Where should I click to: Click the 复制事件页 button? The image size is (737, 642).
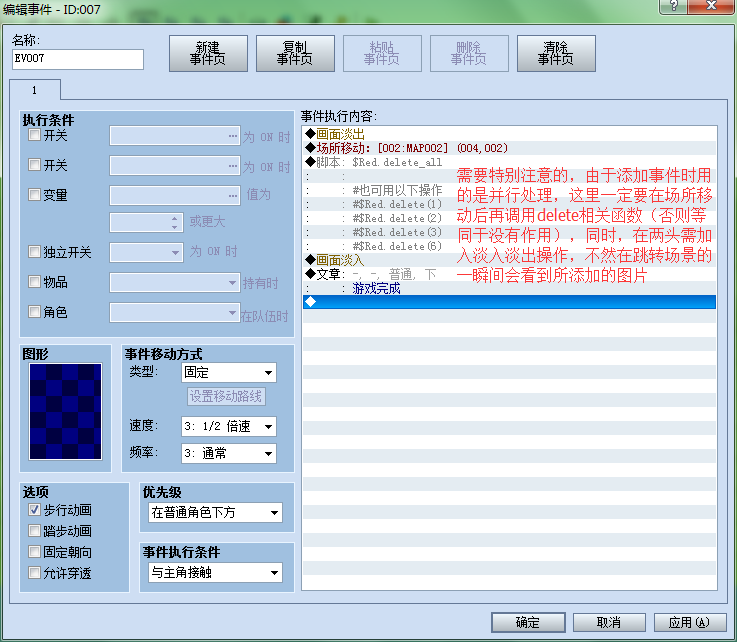pos(295,54)
